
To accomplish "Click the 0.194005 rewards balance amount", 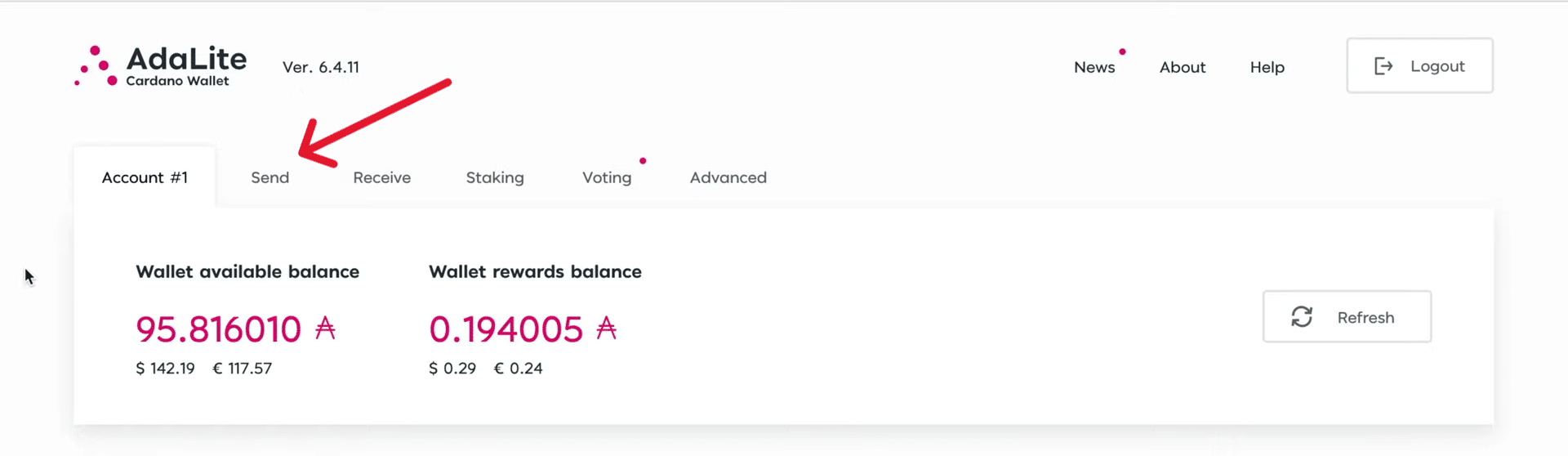I will point(506,329).
